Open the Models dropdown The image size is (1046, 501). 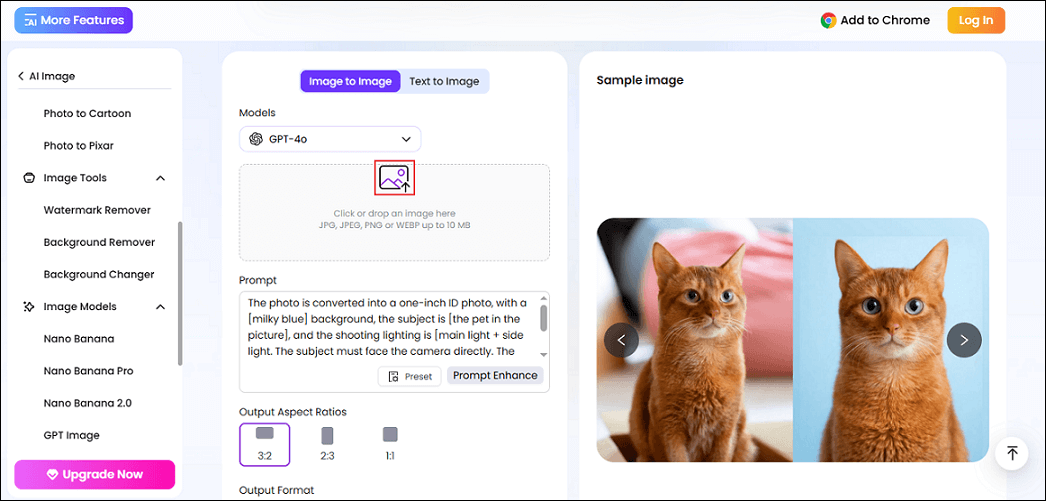(330, 139)
